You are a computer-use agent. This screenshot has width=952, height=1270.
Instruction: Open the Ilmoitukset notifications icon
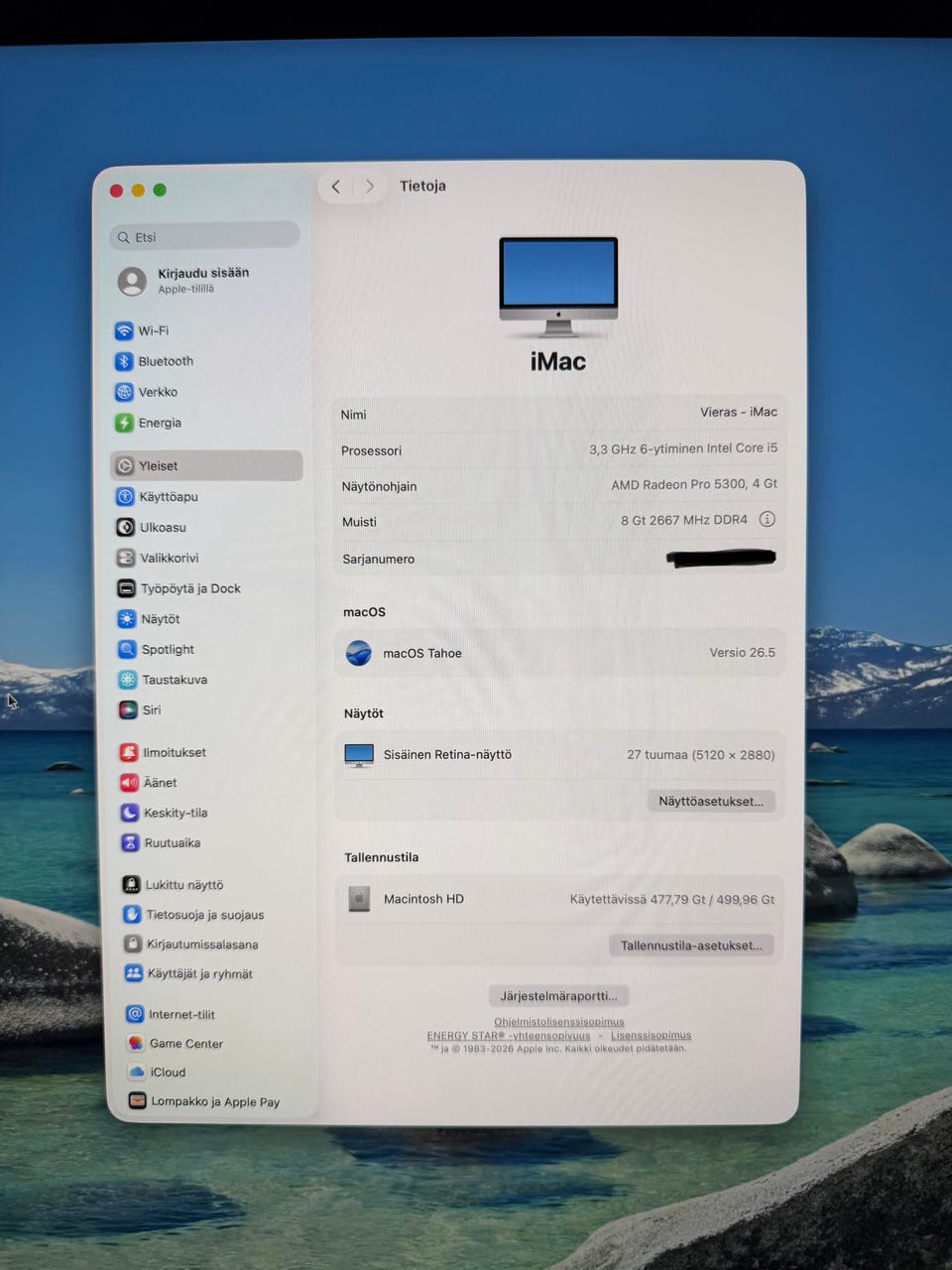(x=129, y=752)
